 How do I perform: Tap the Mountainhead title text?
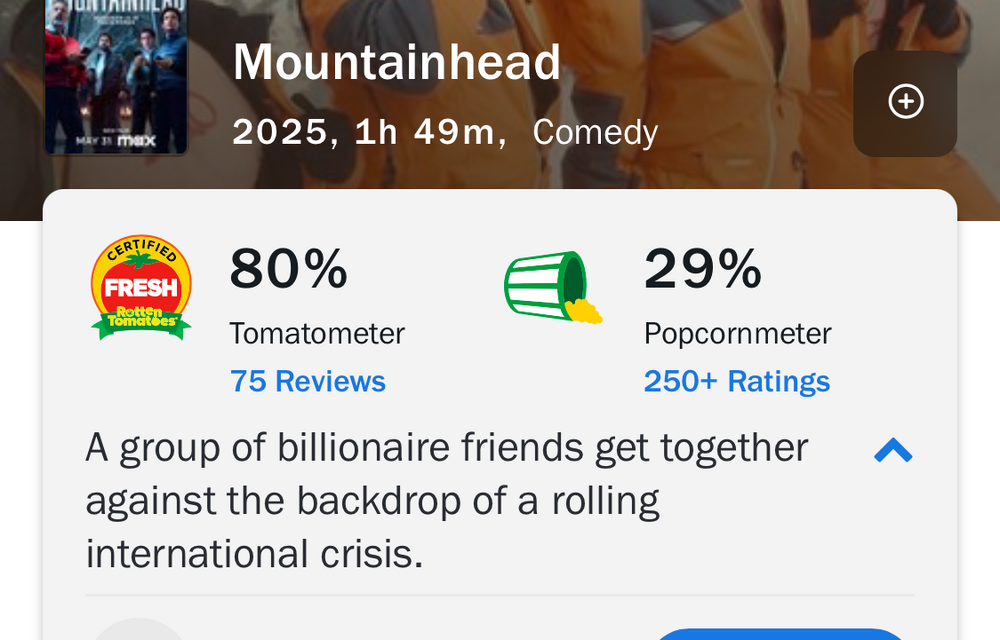point(397,63)
